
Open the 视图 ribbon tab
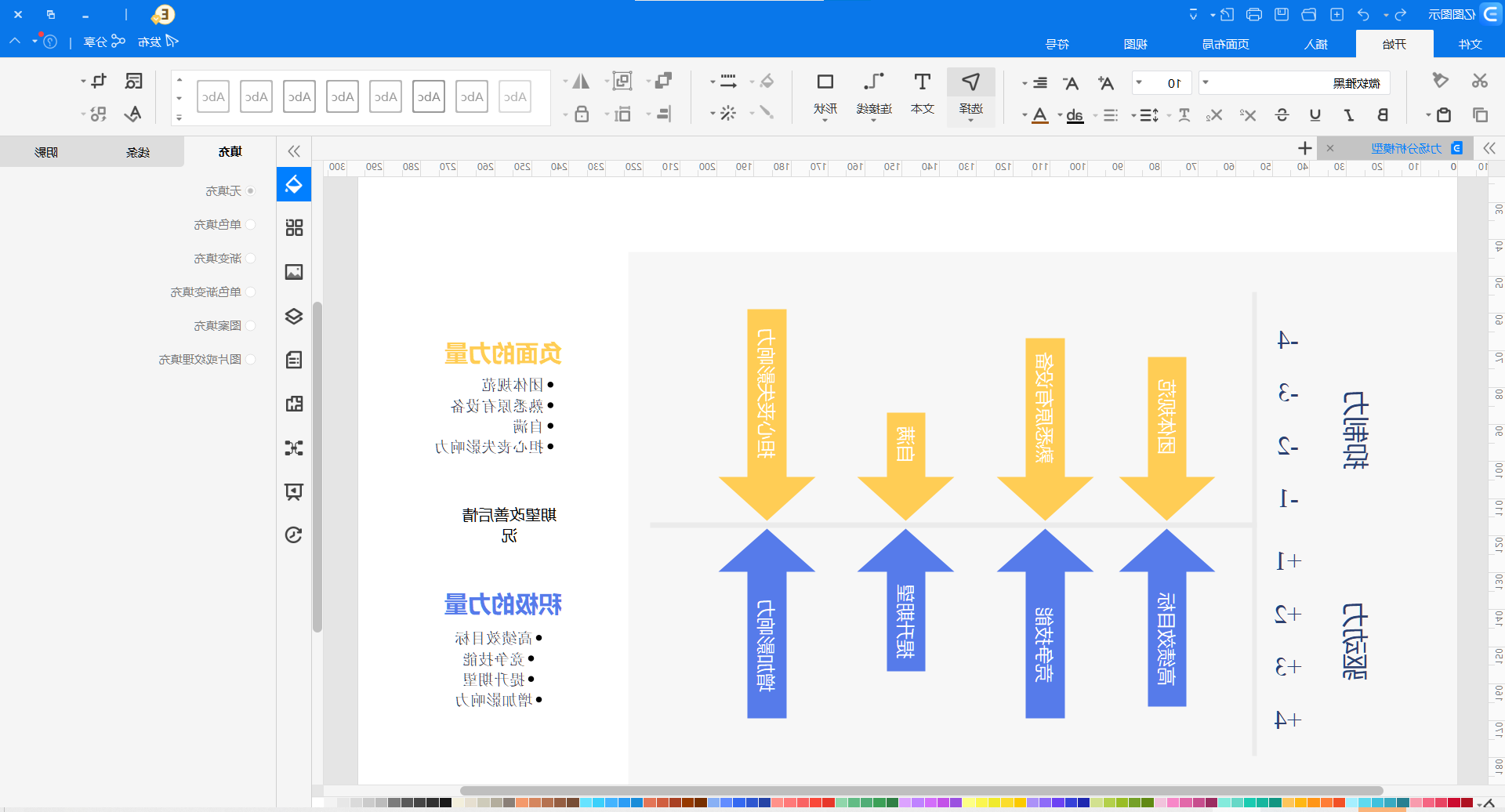(1136, 44)
